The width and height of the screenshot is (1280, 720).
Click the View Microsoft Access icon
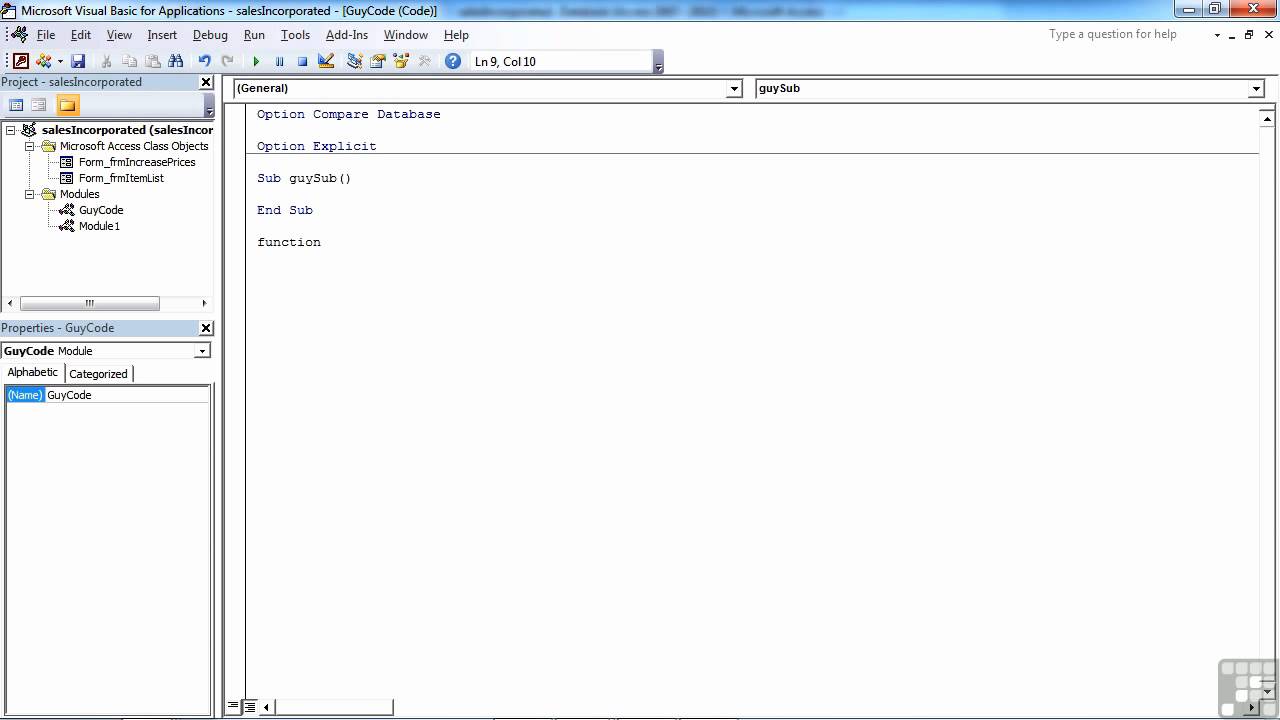21,61
